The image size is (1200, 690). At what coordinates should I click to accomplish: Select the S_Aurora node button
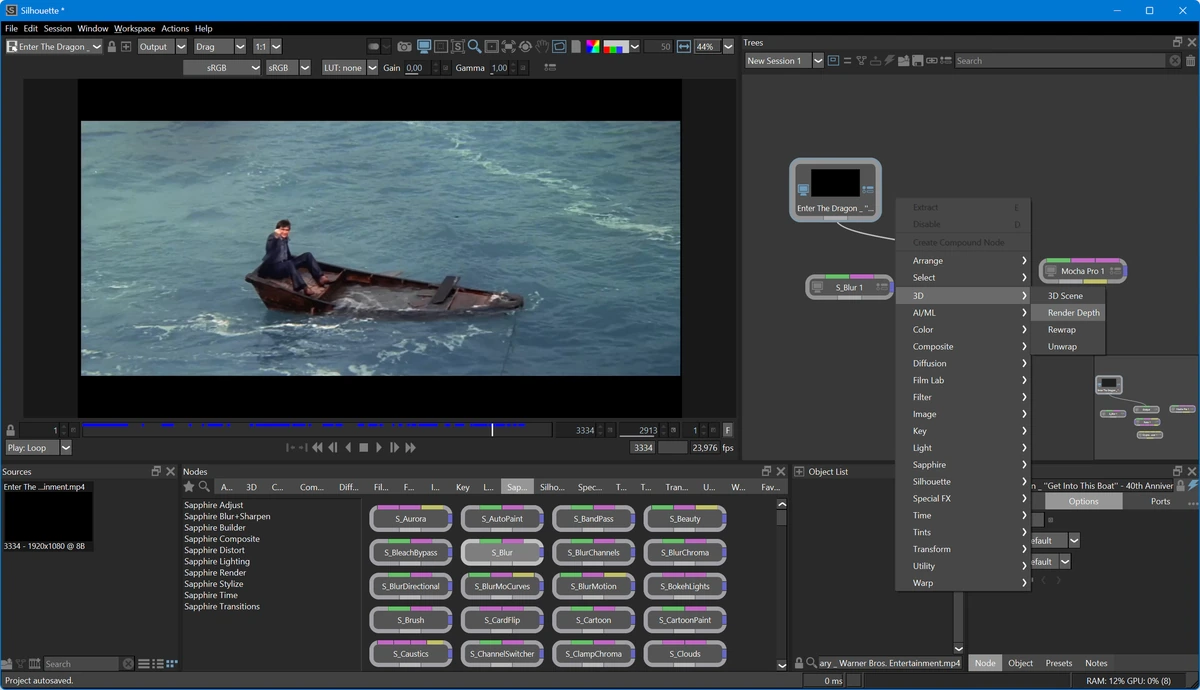coord(411,518)
